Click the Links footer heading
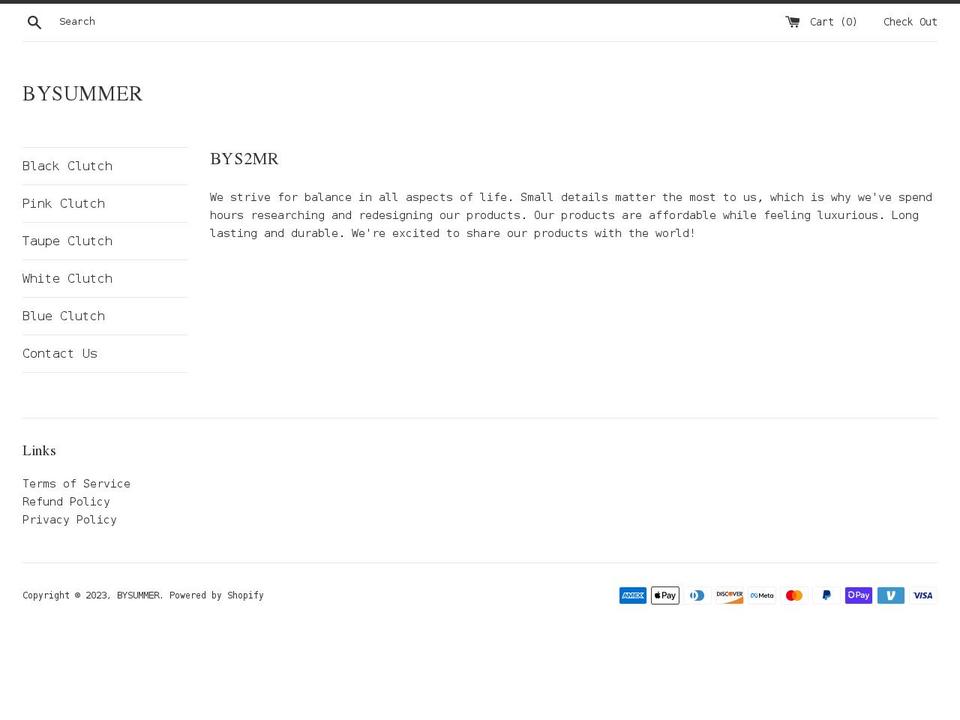This screenshot has width=960, height=720. click(x=39, y=451)
